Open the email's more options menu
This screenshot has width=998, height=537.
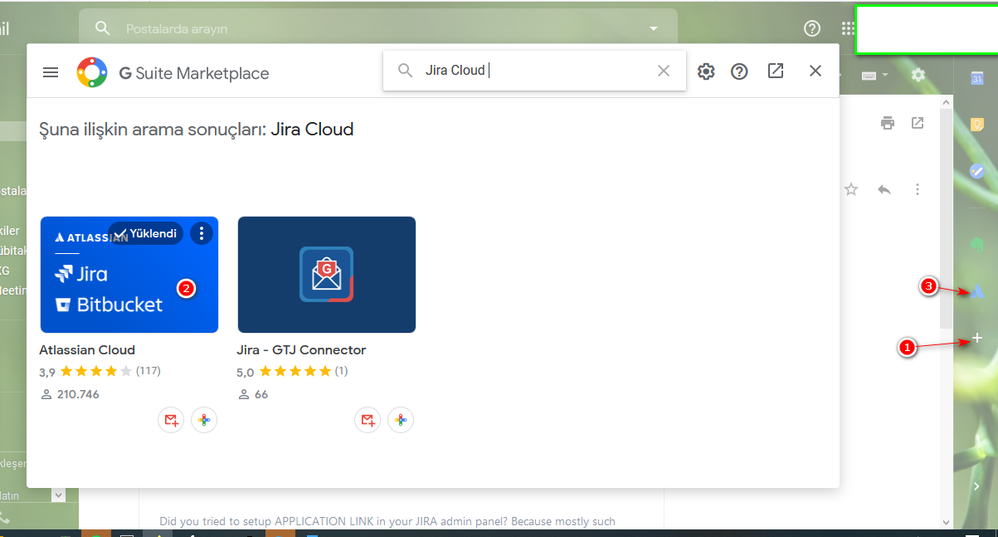917,190
